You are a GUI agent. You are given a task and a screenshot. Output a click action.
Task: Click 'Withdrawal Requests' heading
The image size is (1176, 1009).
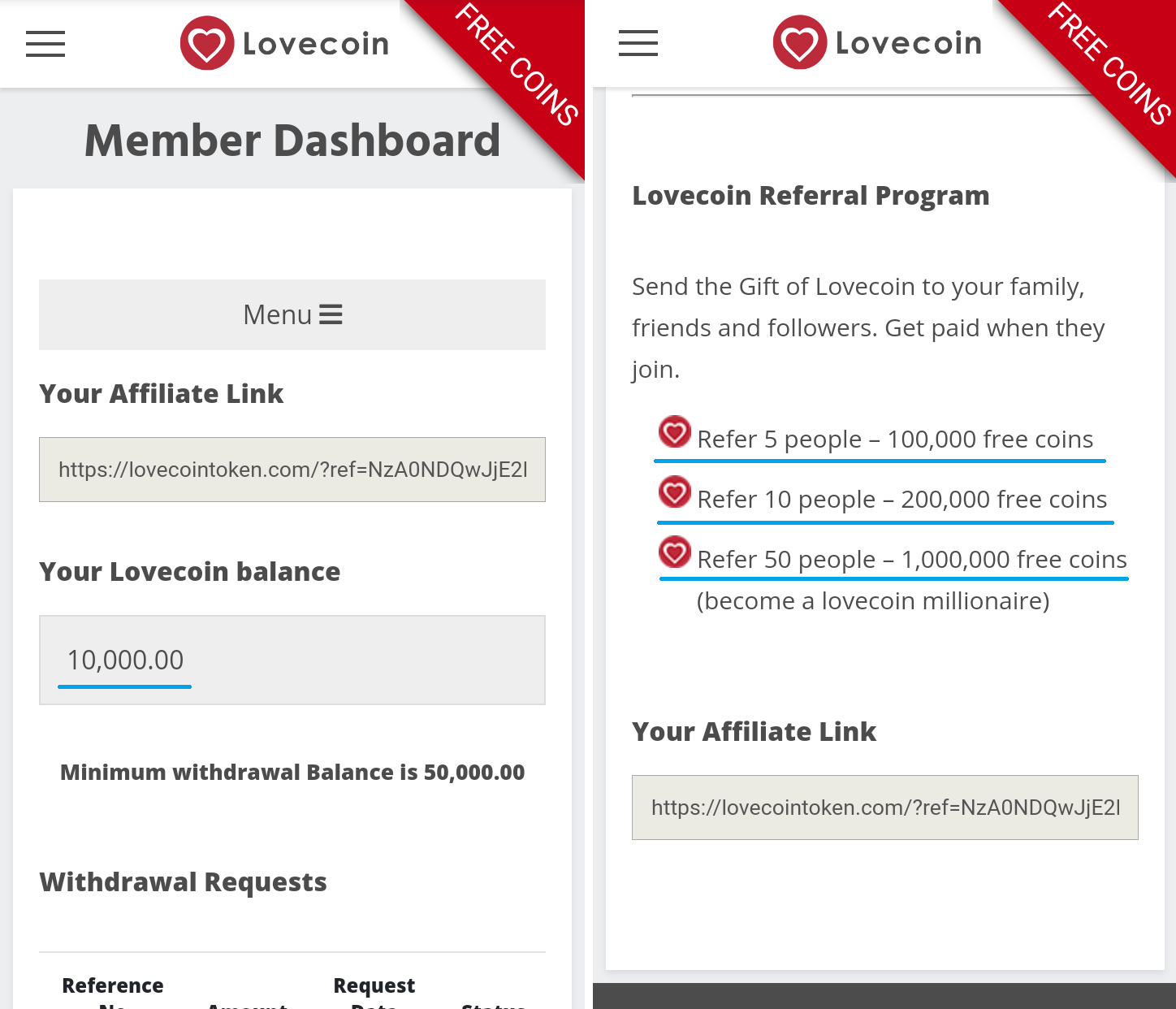184,882
